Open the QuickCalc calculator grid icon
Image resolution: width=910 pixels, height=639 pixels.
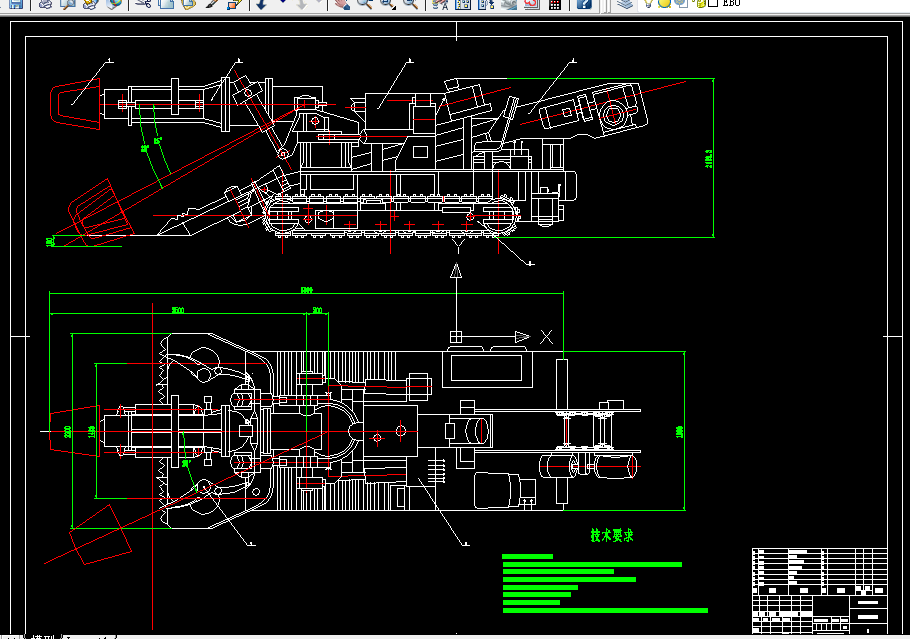(555, 3)
